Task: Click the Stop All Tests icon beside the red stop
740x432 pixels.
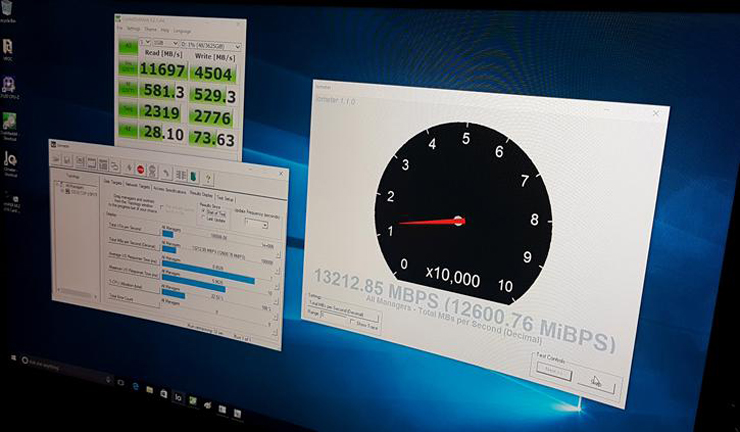Action: coord(152,171)
